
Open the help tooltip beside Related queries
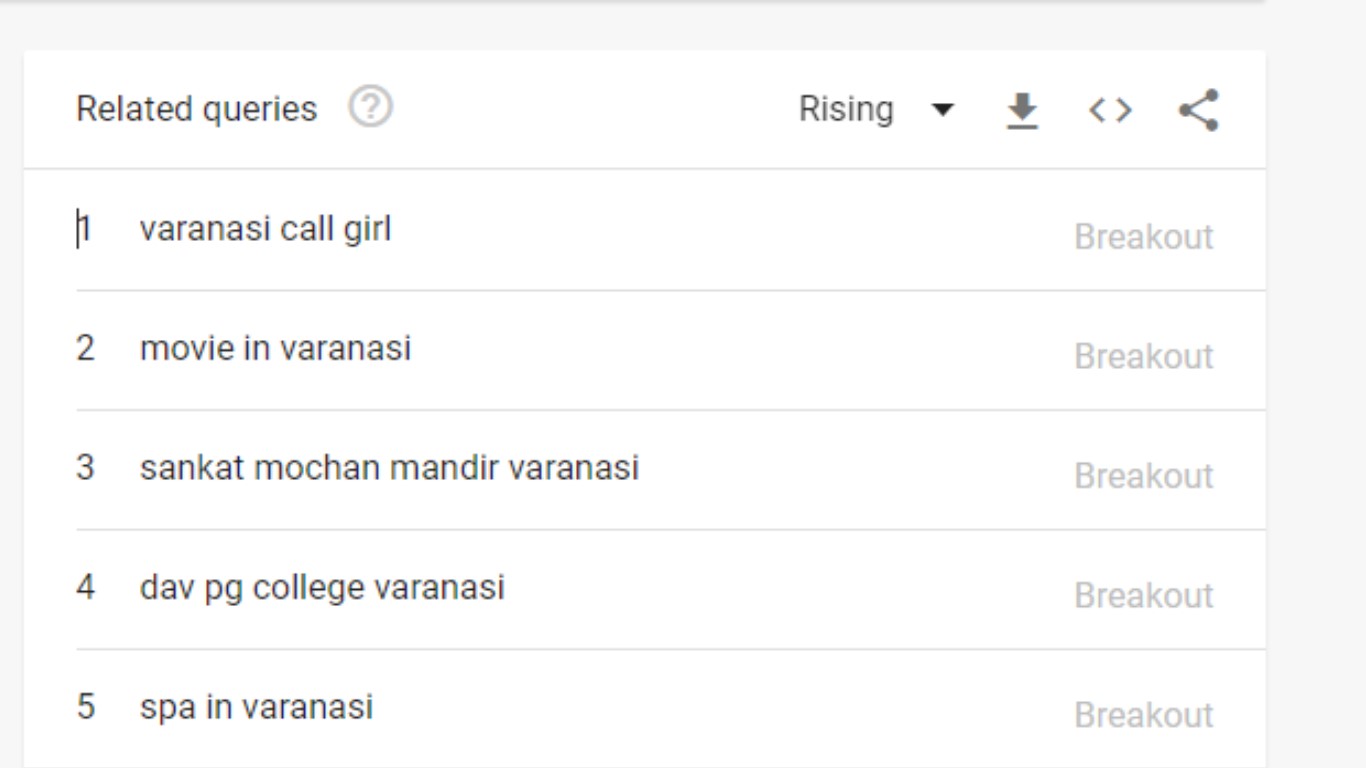point(371,107)
